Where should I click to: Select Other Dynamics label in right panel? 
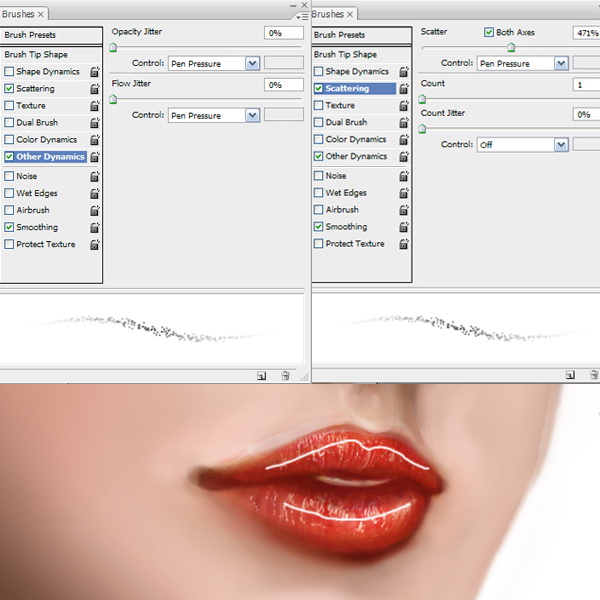pyautogui.click(x=356, y=157)
